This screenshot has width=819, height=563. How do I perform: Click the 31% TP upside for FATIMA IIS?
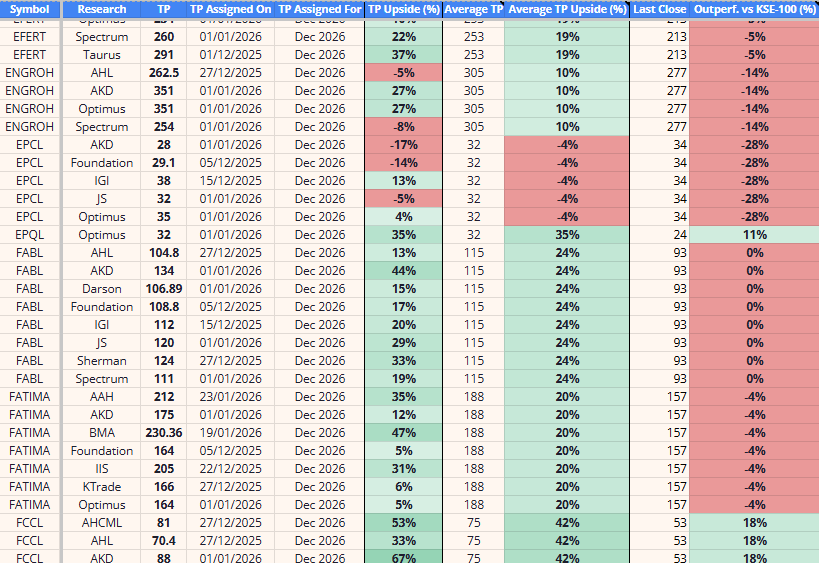tap(404, 469)
